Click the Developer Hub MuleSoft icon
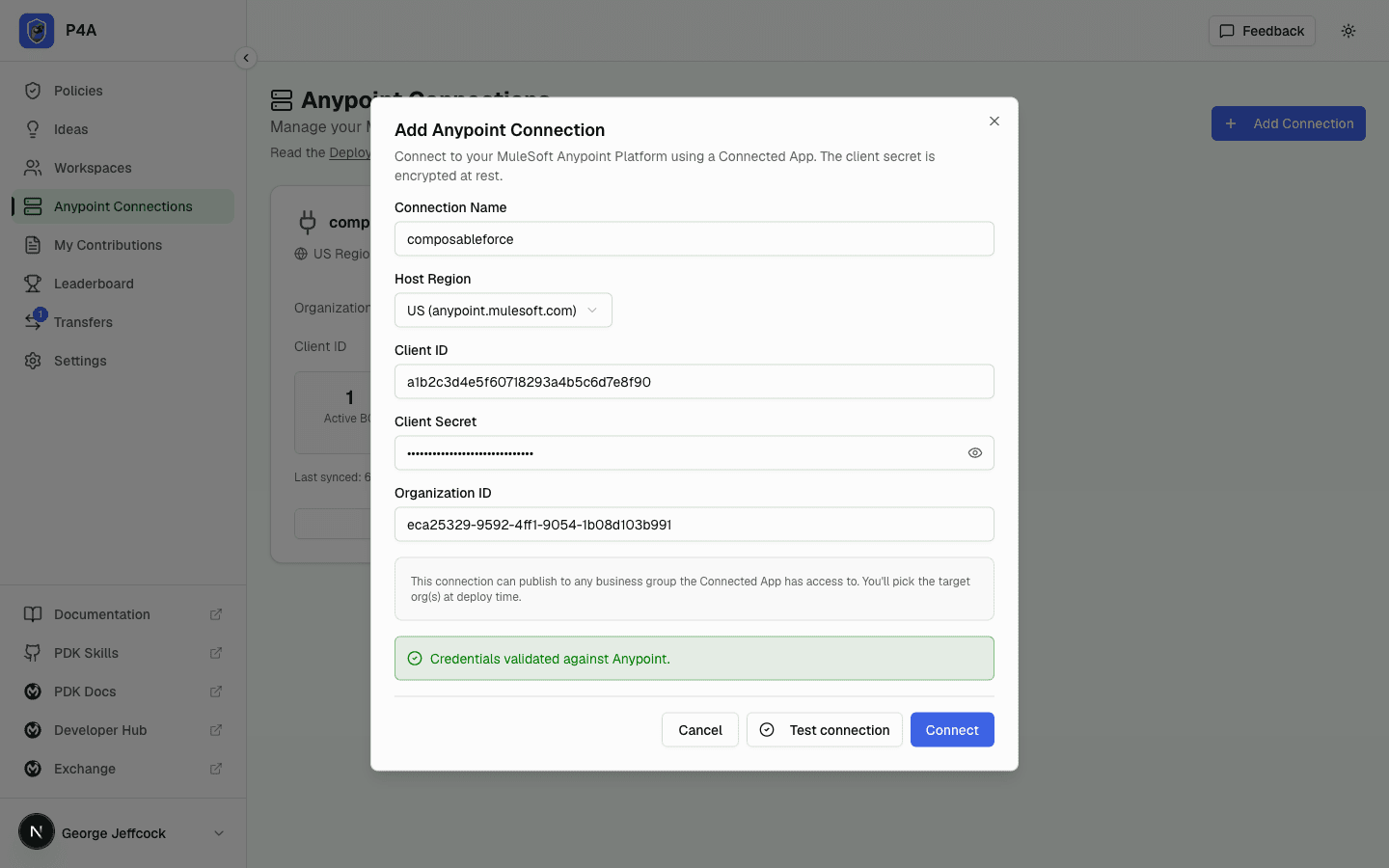This screenshot has height=868, width=1389. click(x=33, y=730)
